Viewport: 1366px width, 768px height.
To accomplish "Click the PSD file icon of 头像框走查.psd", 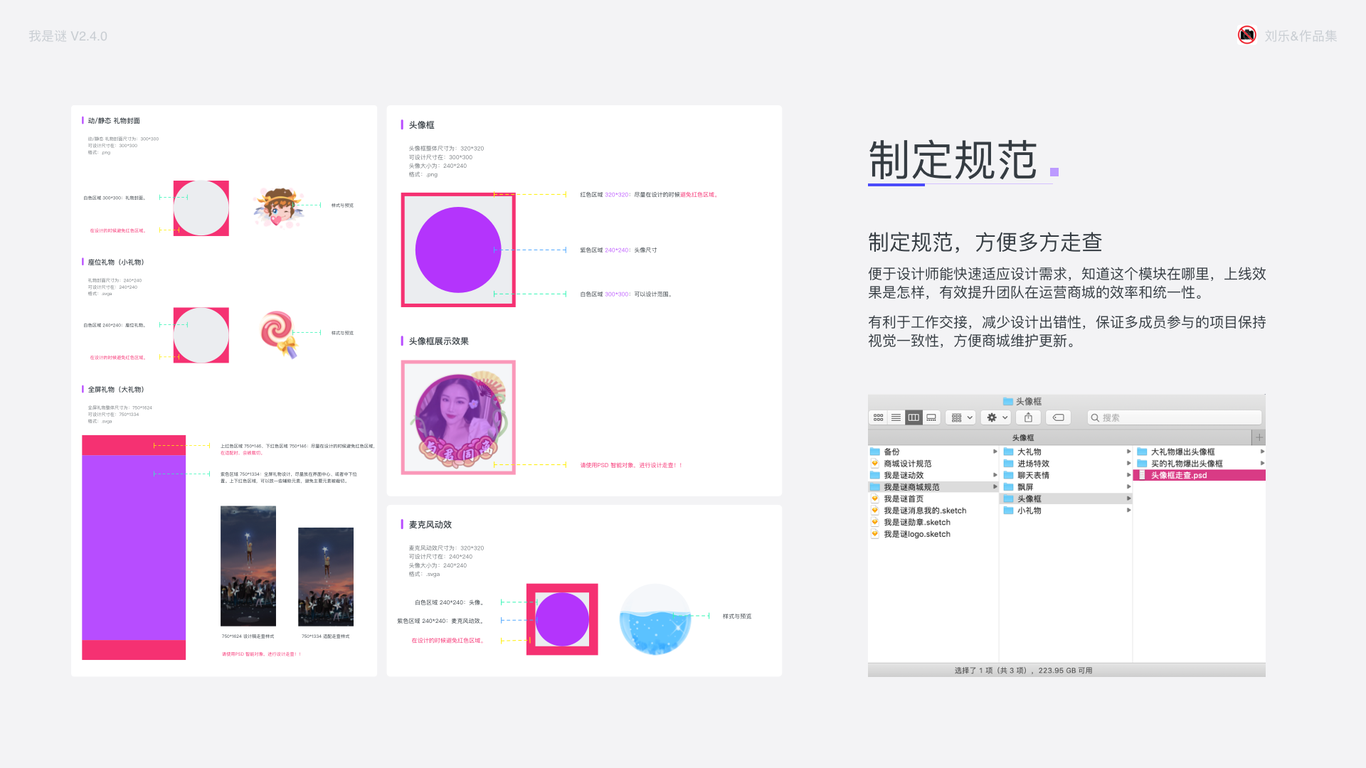I will click(1142, 475).
